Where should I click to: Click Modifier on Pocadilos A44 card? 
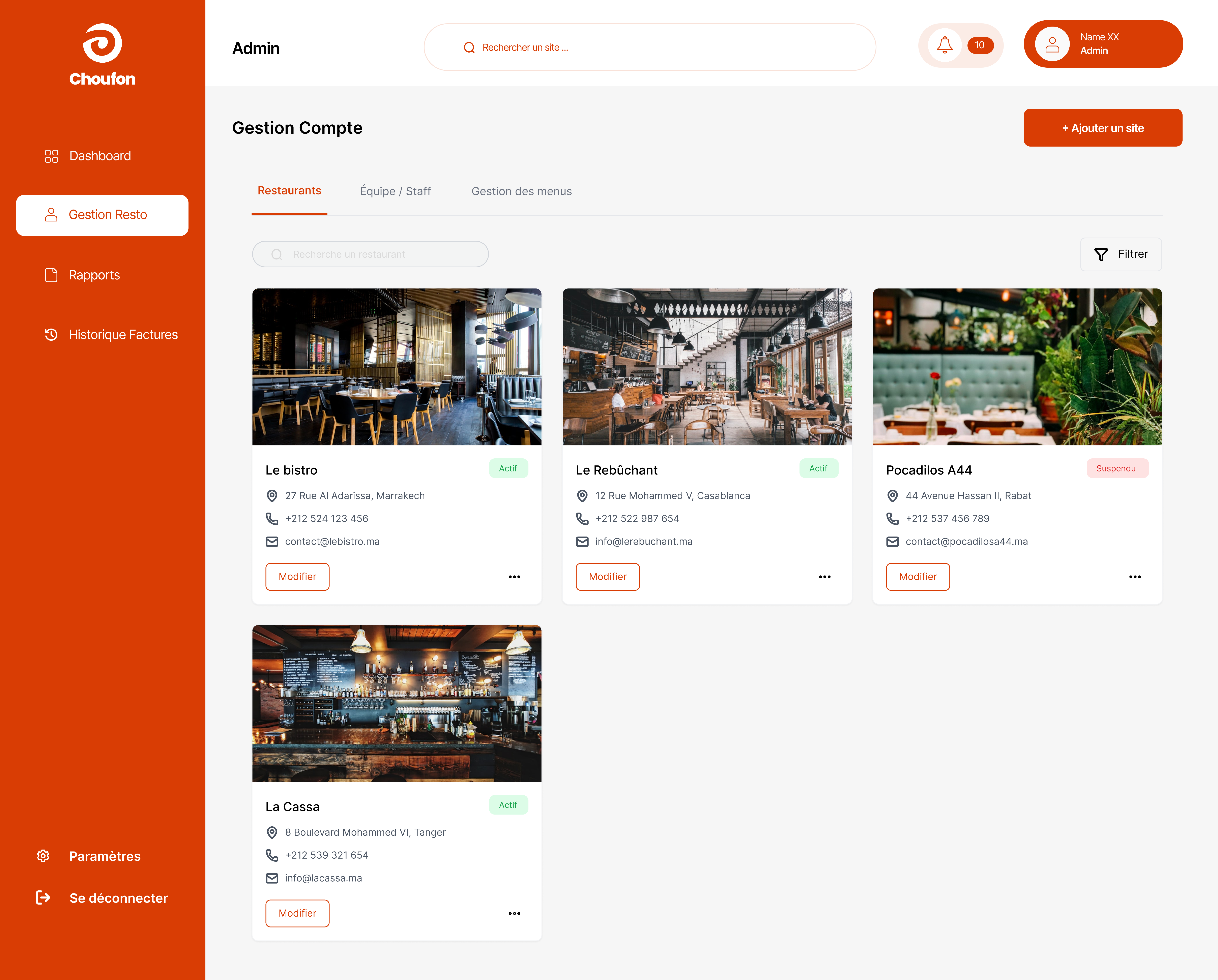pos(918,577)
